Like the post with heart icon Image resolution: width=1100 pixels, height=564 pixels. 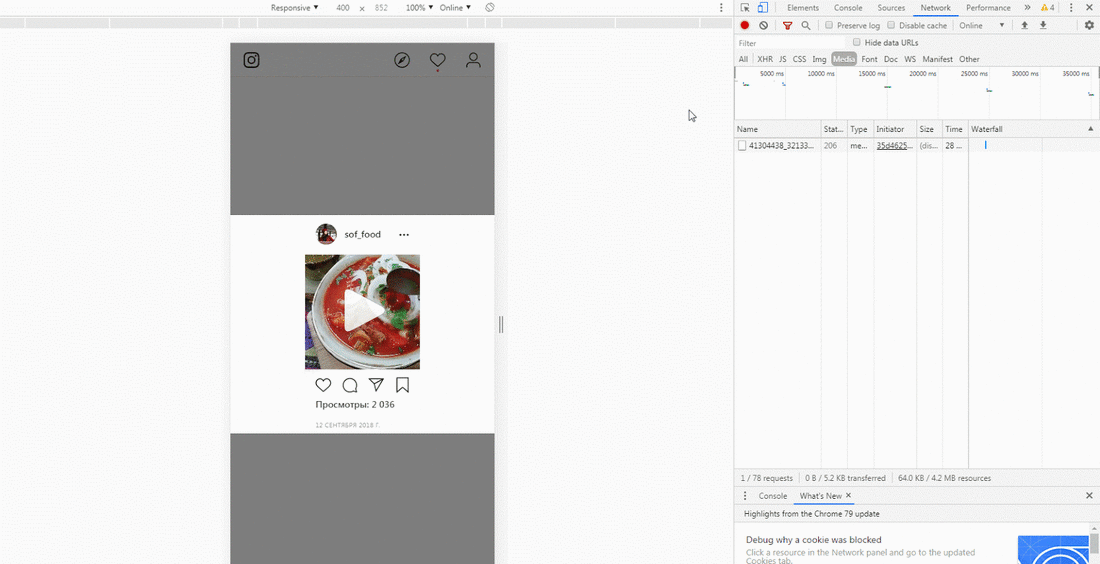(323, 385)
